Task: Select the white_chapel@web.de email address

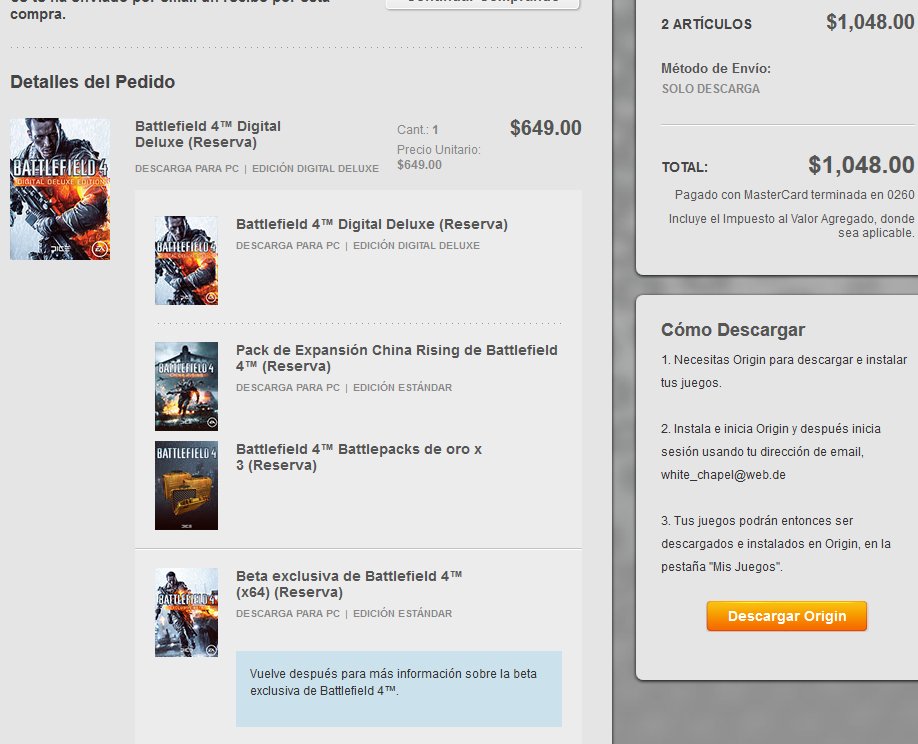Action: tap(723, 475)
